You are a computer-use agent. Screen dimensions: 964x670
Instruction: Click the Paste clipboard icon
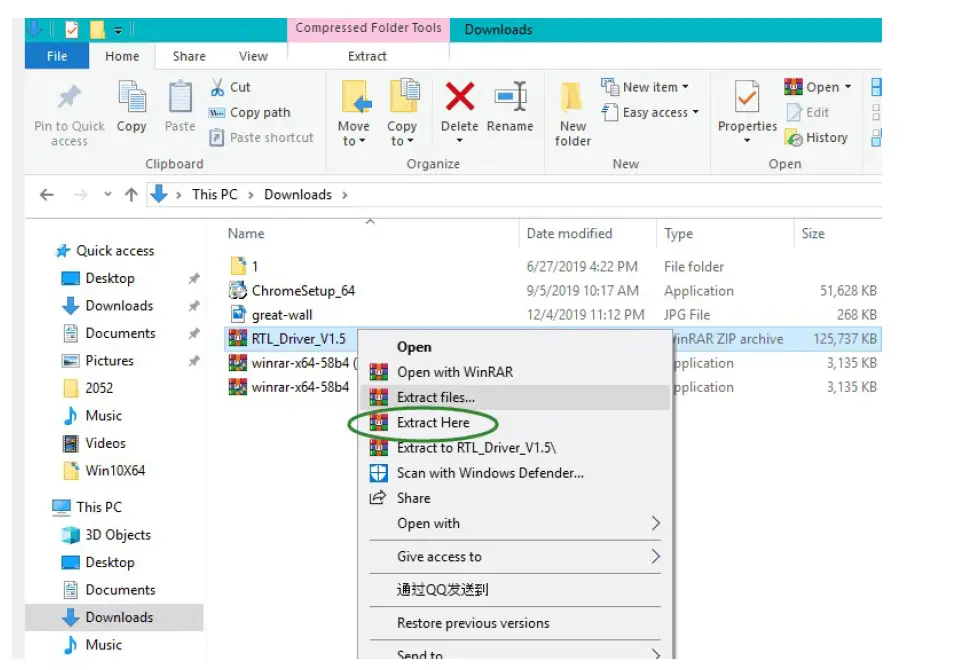click(x=180, y=97)
